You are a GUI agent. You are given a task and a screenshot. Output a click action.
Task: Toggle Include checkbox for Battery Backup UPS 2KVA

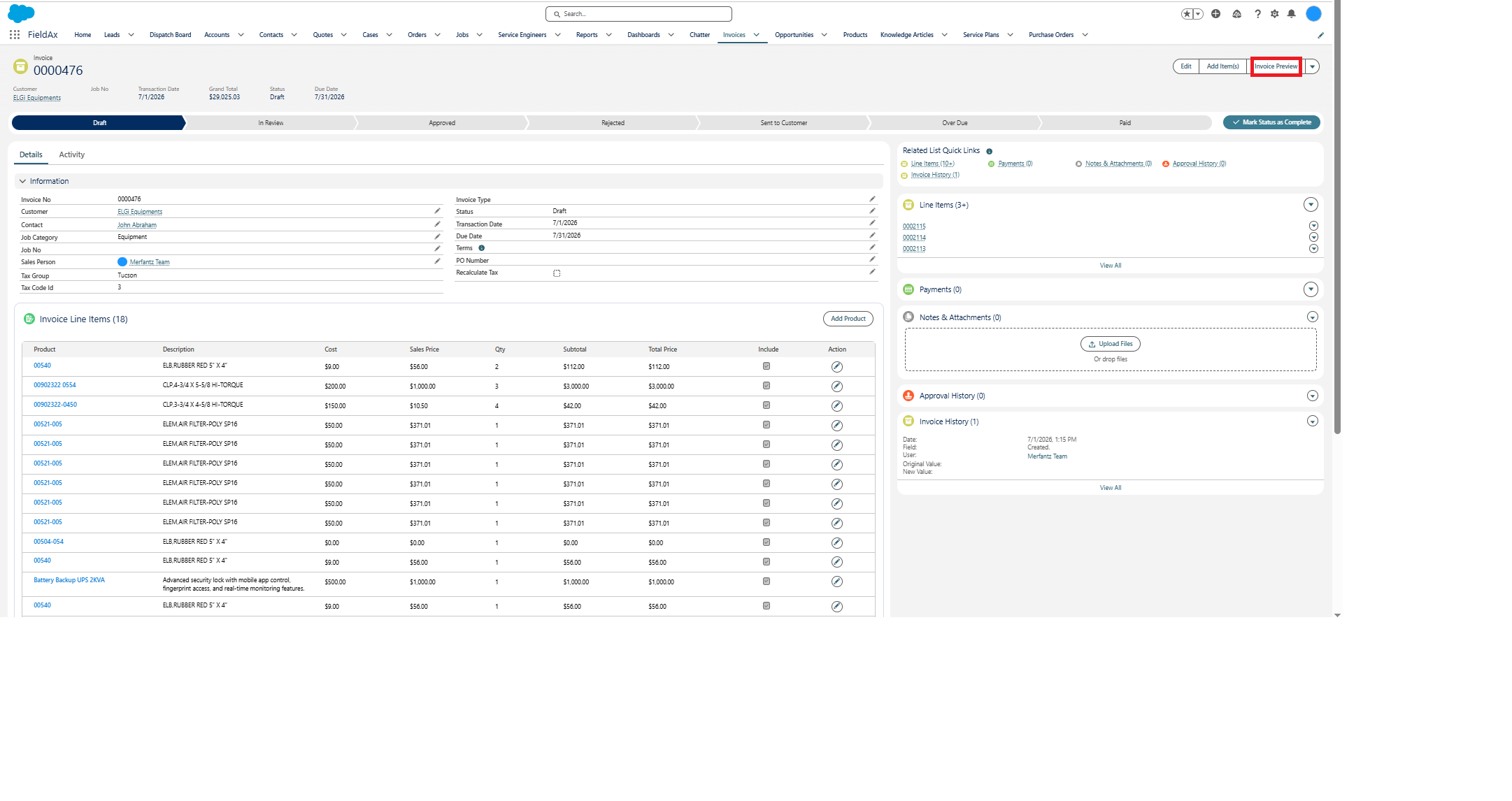point(766,582)
